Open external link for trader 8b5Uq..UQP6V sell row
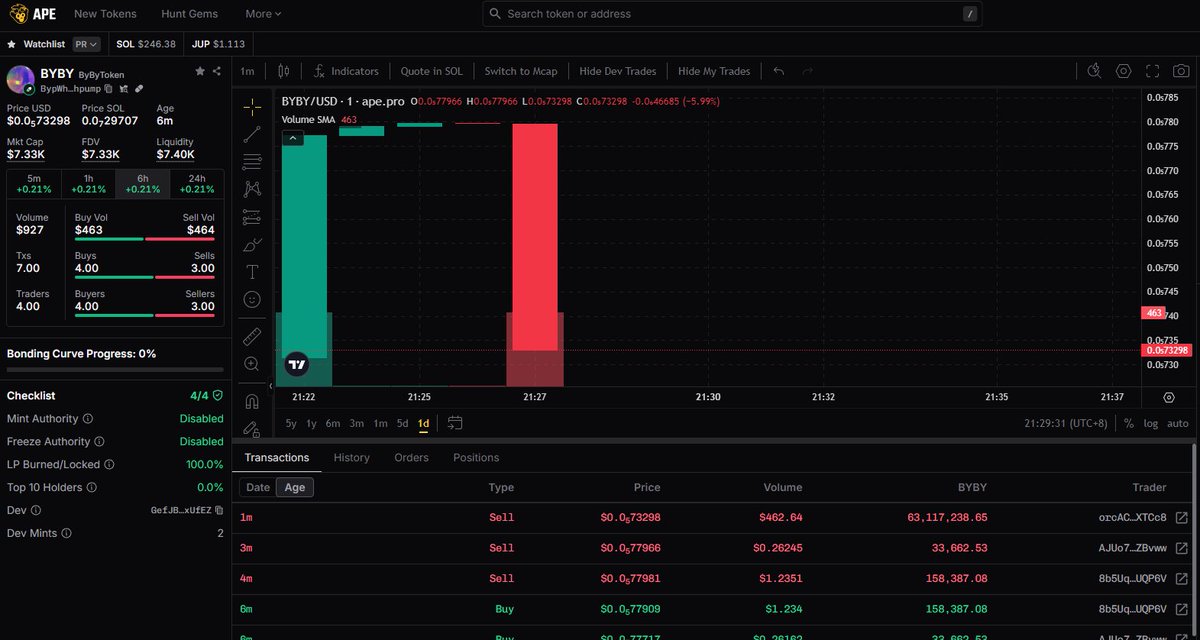 tap(1182, 579)
